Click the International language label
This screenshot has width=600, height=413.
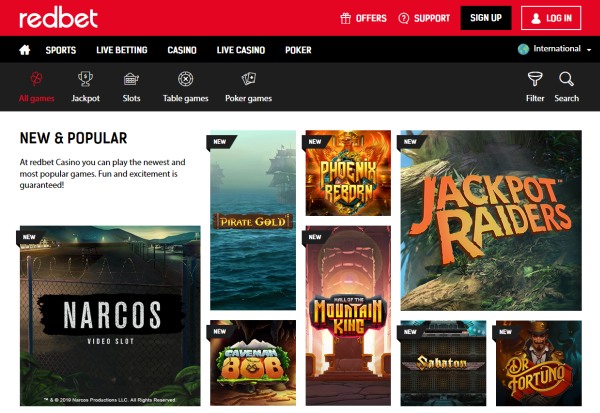point(557,49)
